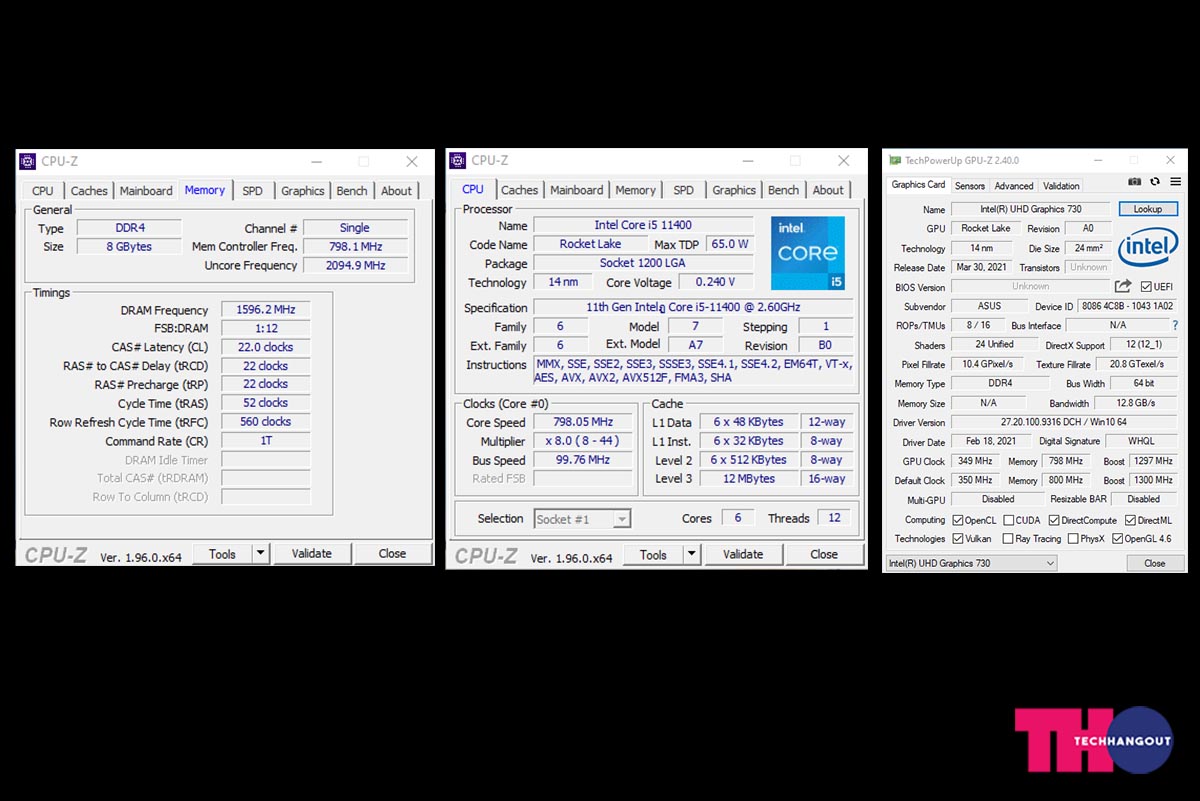The image size is (1200, 801).
Task: Click Close in the Memory timings window
Action: point(392,553)
